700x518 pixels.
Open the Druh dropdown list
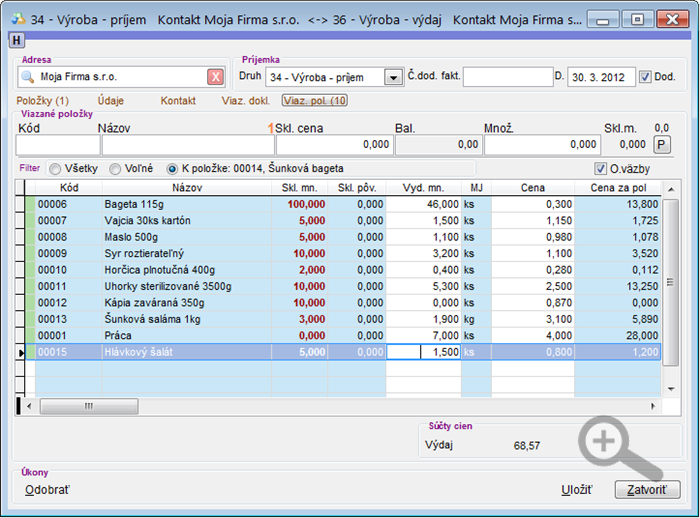click(393, 77)
